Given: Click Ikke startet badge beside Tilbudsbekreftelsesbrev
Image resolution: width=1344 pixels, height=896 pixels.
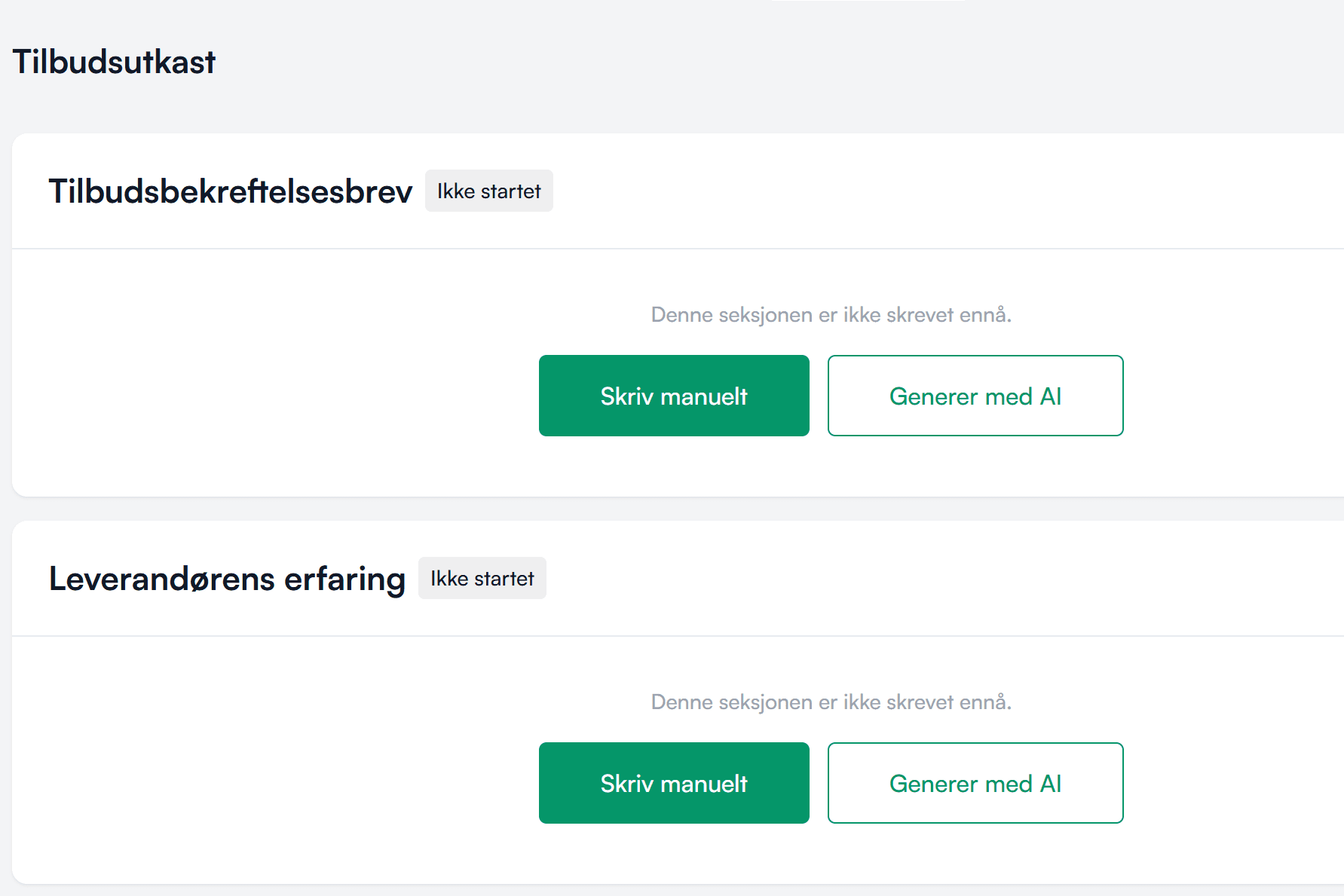Looking at the screenshot, I should 489,191.
